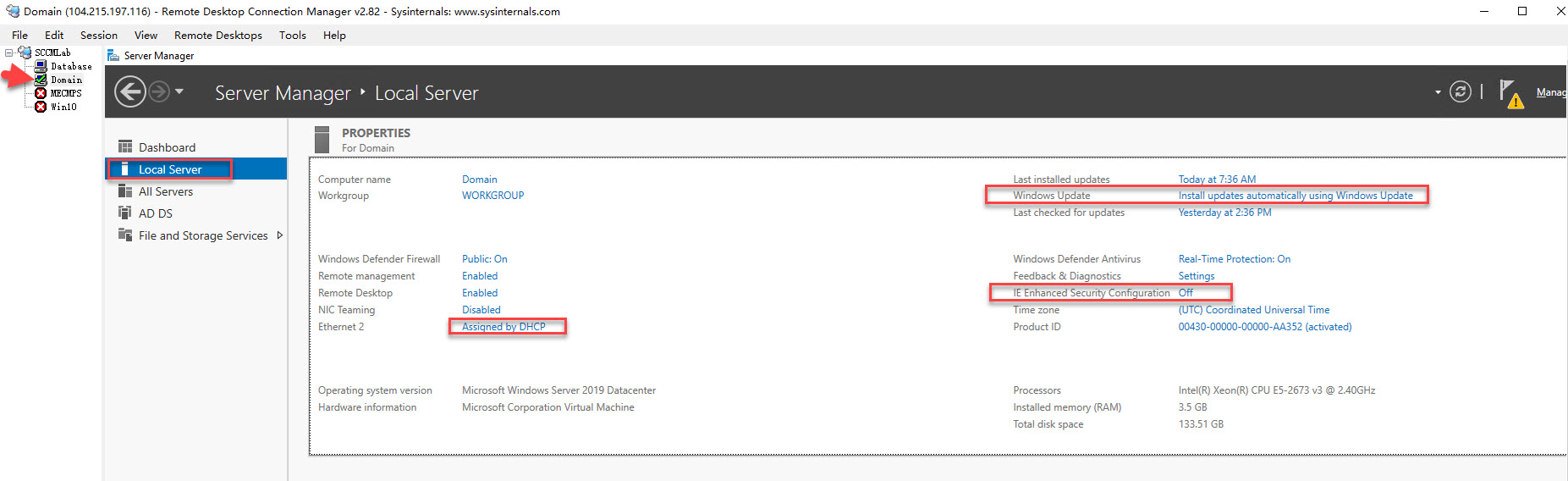Click the Server Manager back arrow button
Screen dimensions: 1568x481
(130, 91)
